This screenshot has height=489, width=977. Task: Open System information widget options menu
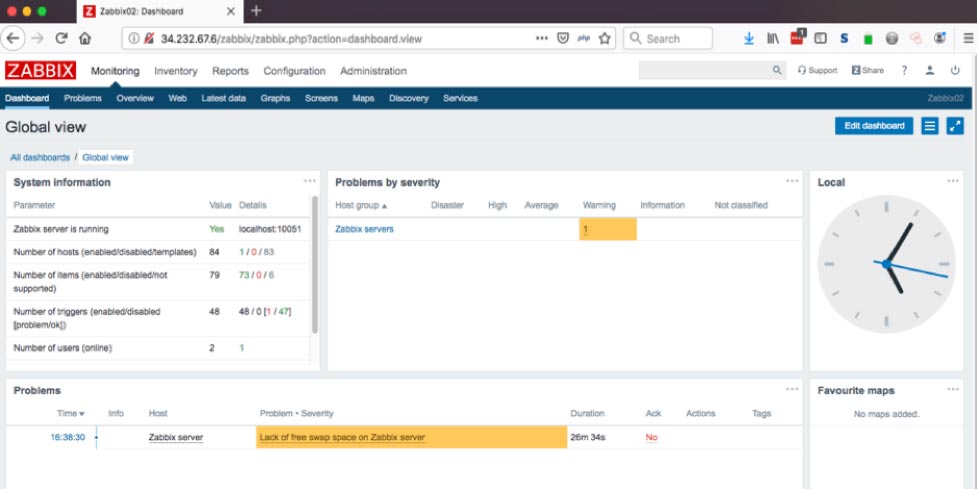[x=310, y=181]
